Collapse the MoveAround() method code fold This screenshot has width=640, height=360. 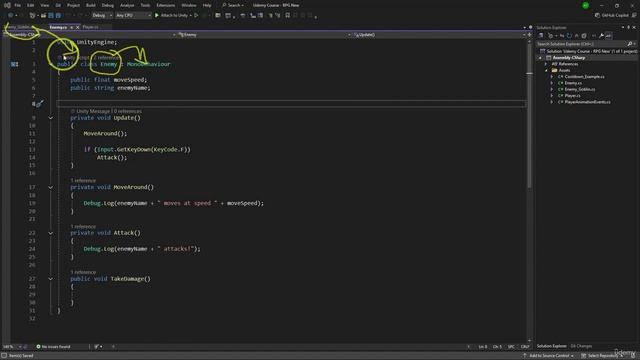click(x=51, y=187)
